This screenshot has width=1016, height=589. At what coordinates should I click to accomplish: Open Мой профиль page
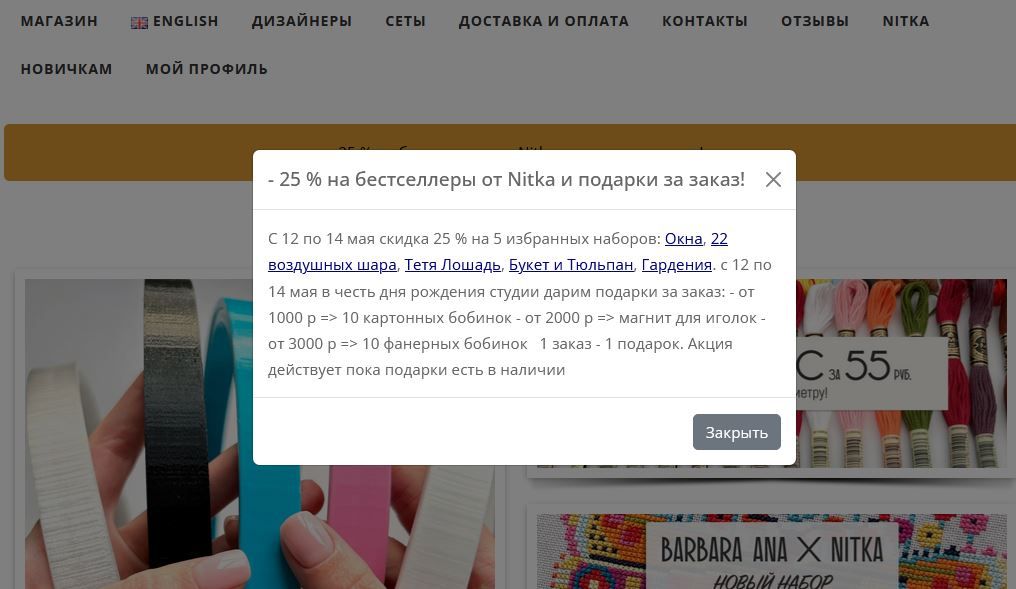click(207, 69)
